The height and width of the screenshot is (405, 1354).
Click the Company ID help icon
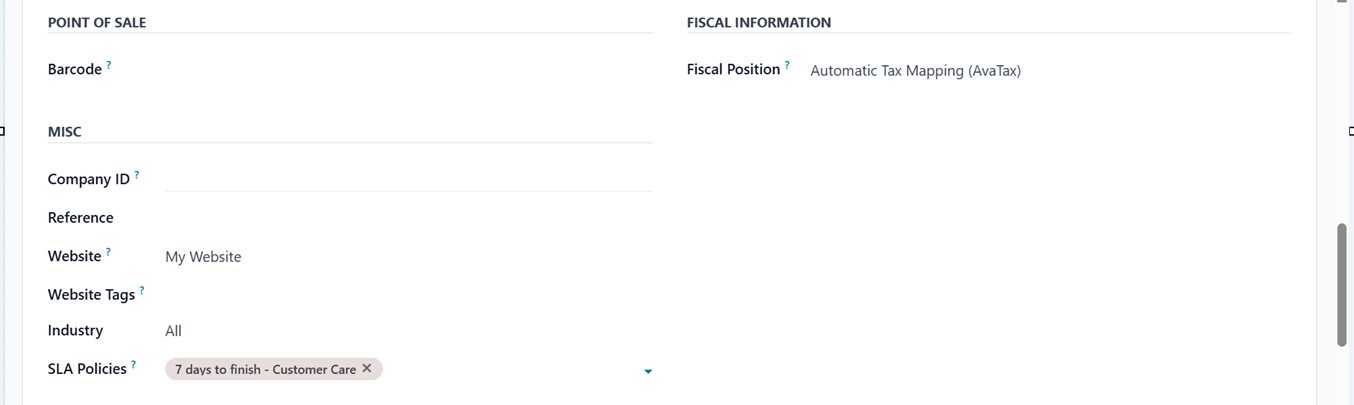pos(137,175)
